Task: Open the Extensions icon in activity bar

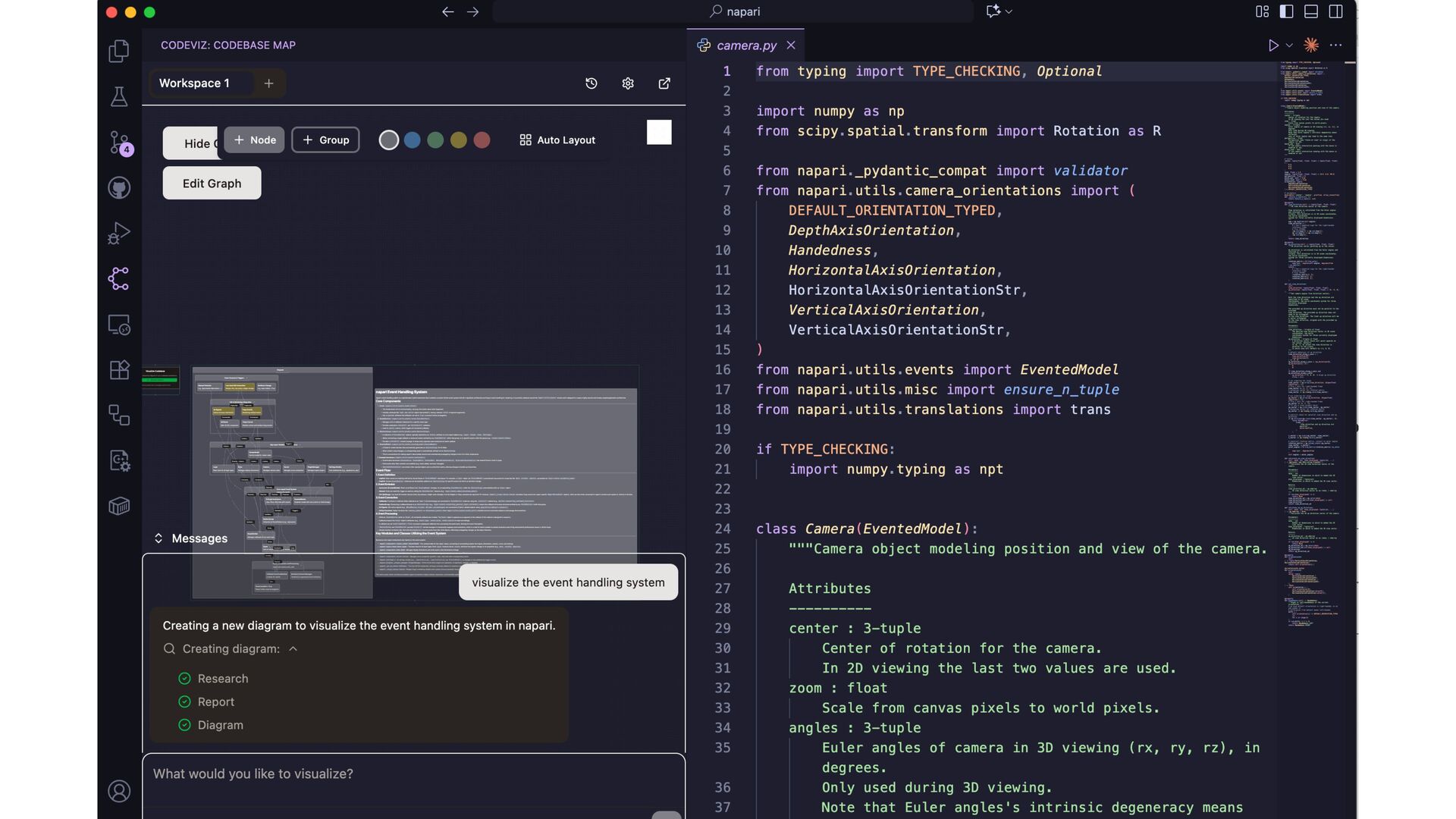Action: 119,370
